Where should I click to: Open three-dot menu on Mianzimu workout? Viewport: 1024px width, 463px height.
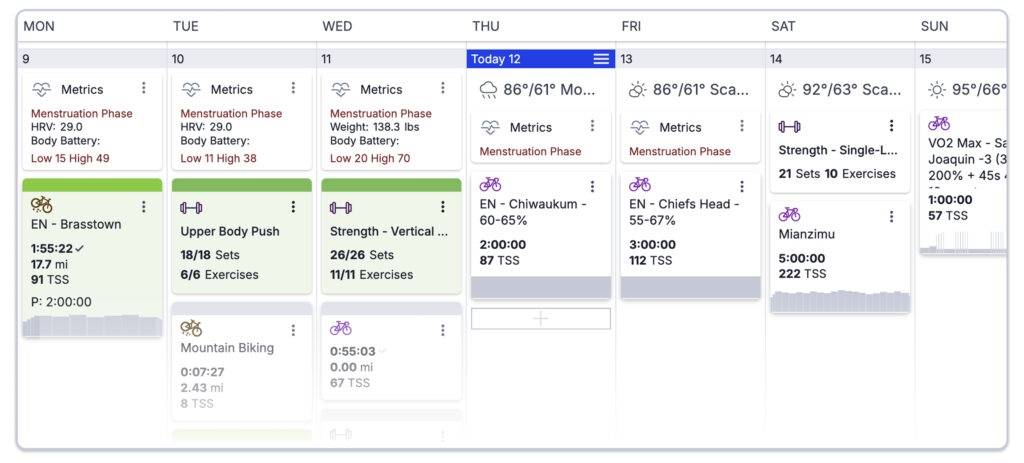click(891, 214)
